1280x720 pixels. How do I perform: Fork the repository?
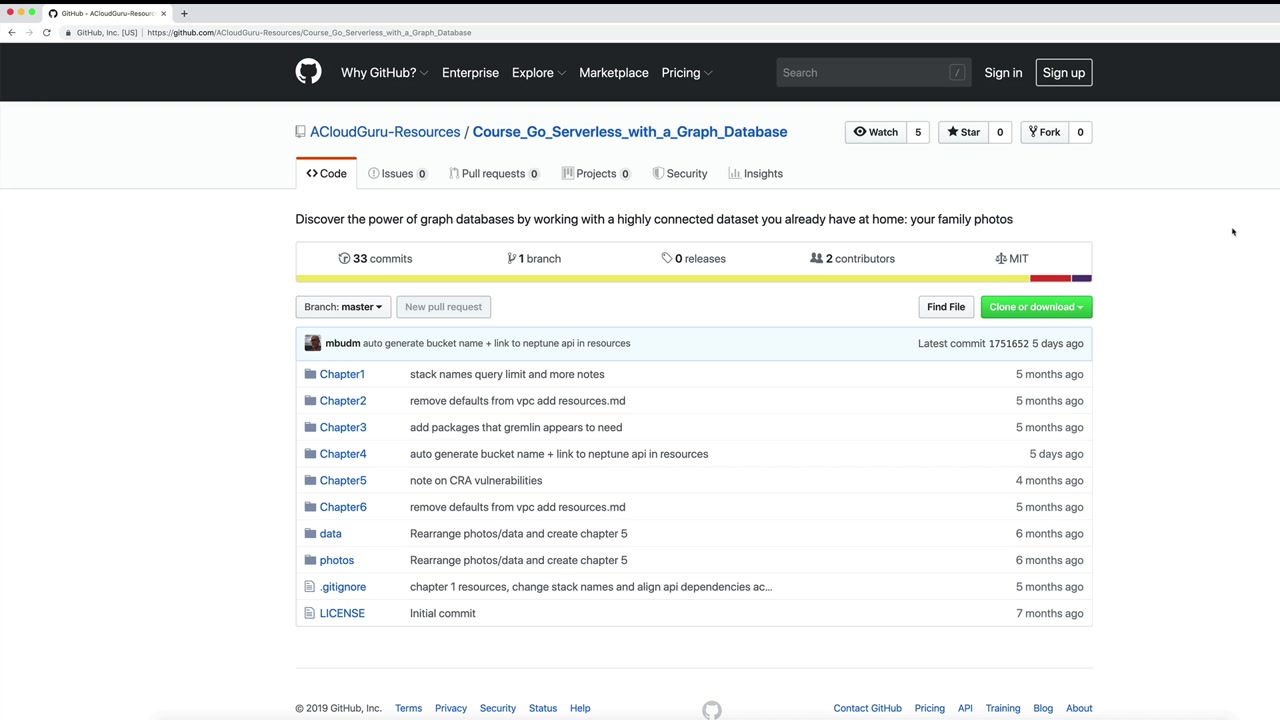click(x=1043, y=132)
